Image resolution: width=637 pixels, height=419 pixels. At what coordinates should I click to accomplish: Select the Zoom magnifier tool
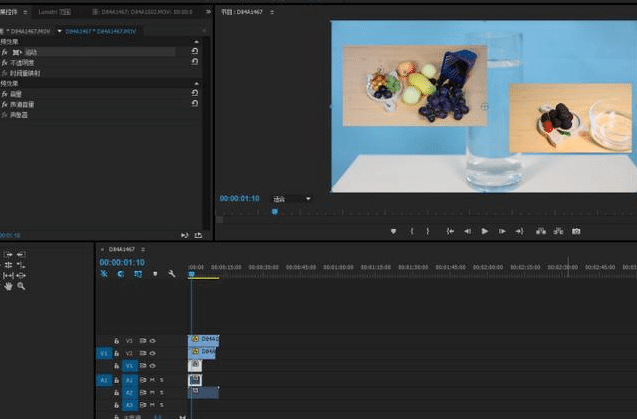pyautogui.click(x=21, y=286)
